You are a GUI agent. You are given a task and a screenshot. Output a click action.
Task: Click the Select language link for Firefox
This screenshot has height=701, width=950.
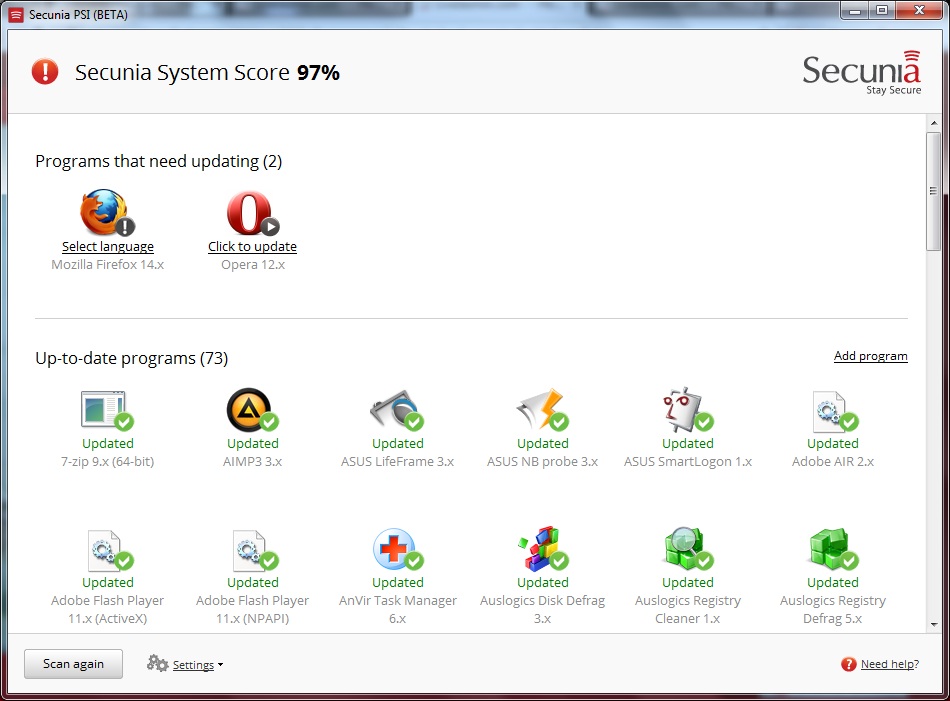point(108,247)
